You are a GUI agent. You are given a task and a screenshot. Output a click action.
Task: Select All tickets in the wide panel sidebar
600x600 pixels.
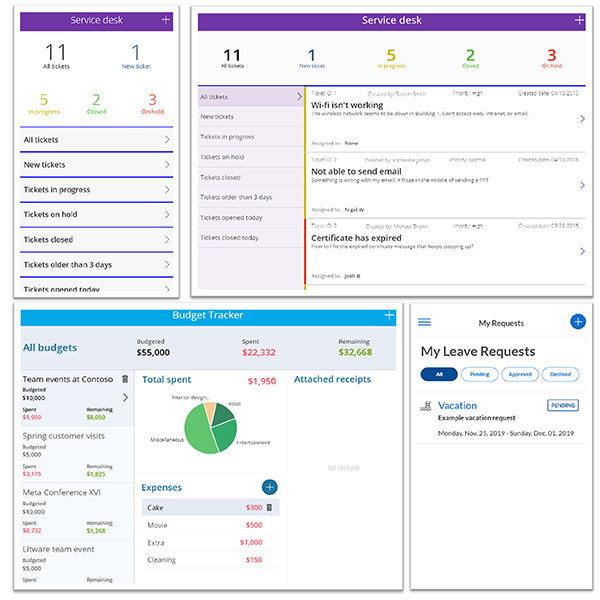coord(251,97)
